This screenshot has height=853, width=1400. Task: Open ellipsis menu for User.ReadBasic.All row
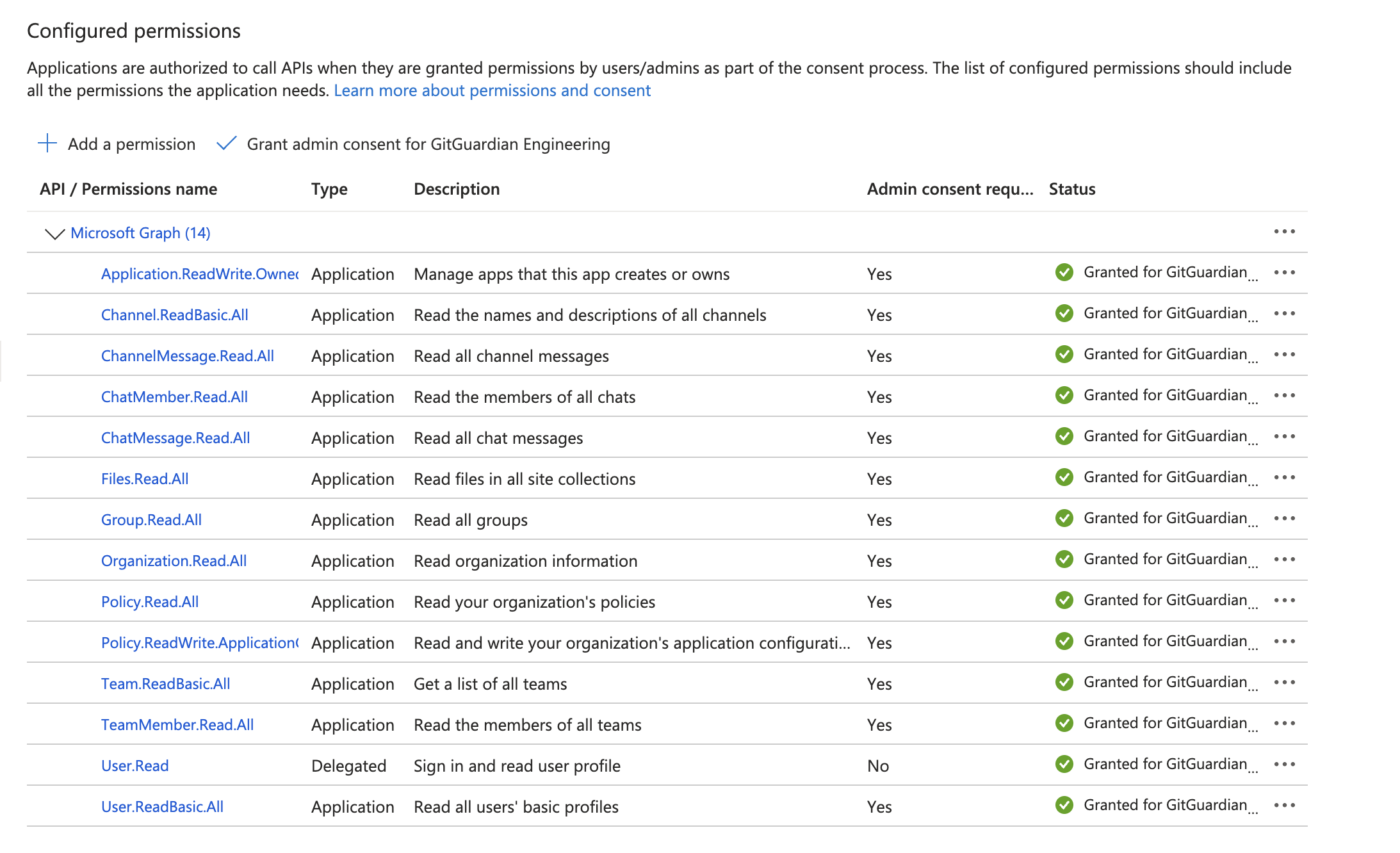click(1284, 806)
